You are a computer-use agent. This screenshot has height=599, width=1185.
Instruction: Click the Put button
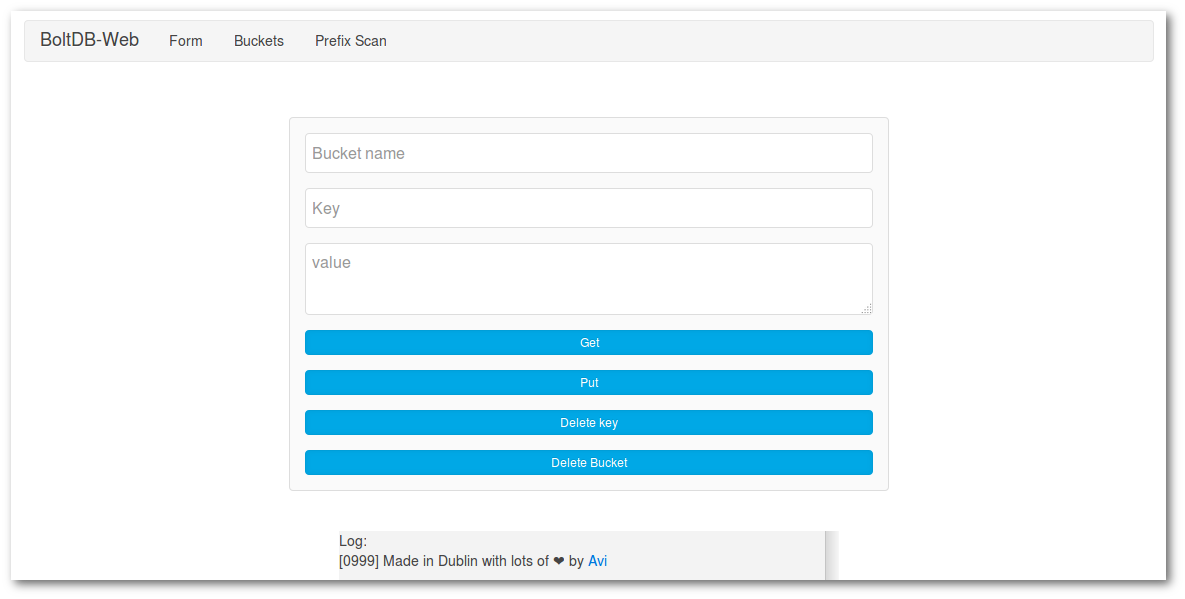coord(589,382)
